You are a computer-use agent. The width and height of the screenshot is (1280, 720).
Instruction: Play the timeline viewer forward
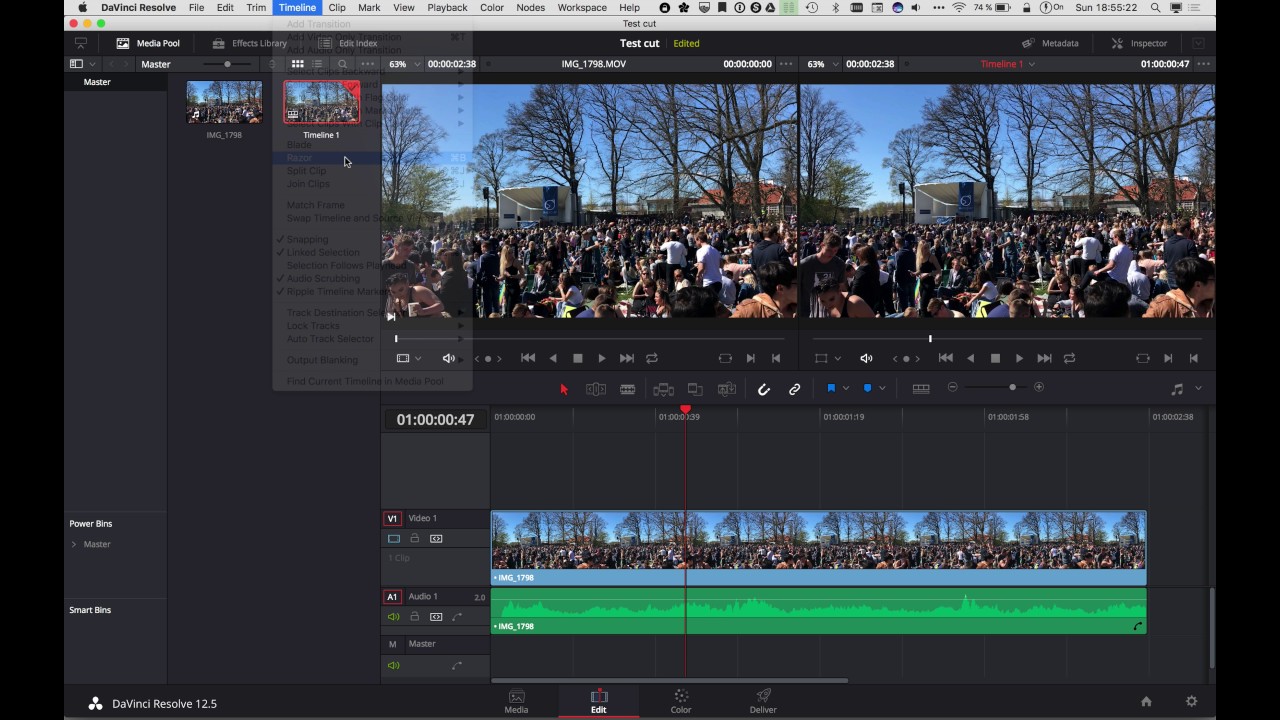pos(1019,358)
